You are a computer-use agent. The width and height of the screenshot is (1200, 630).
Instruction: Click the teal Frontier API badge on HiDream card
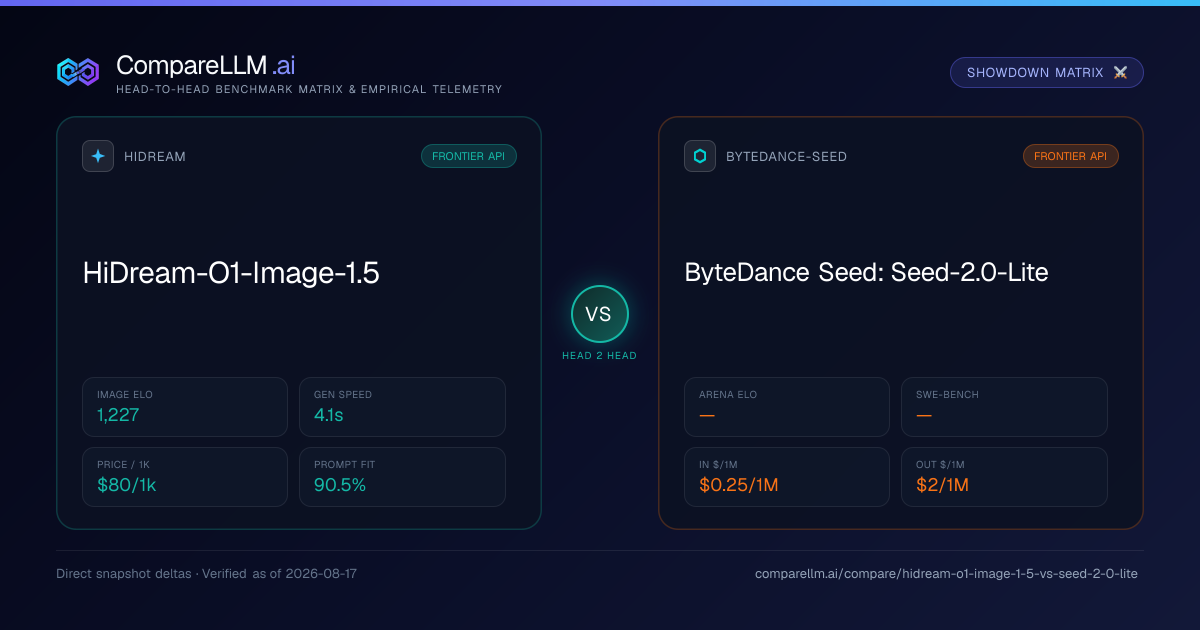point(469,156)
